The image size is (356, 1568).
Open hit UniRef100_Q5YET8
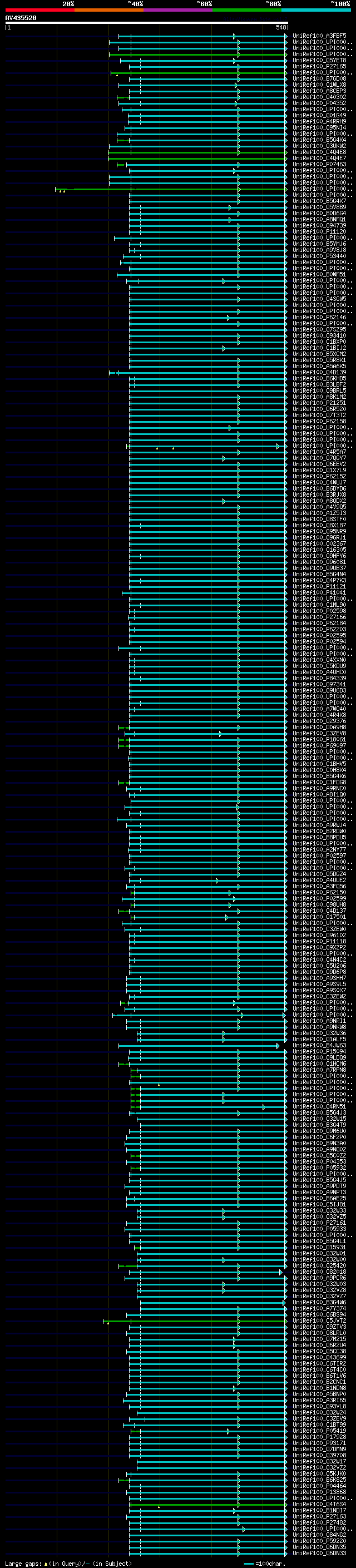pos(319,60)
